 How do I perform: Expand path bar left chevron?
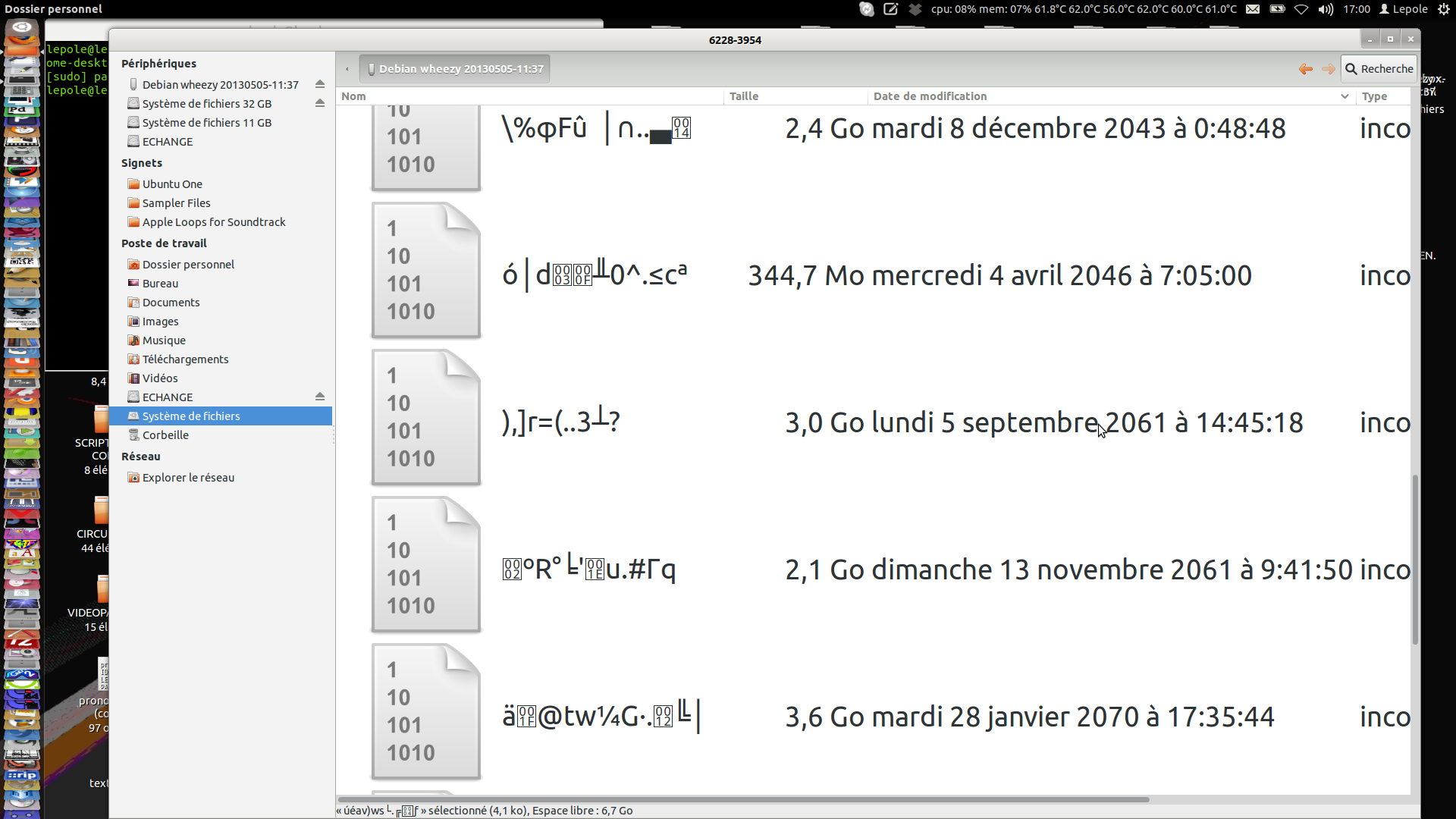(x=347, y=69)
